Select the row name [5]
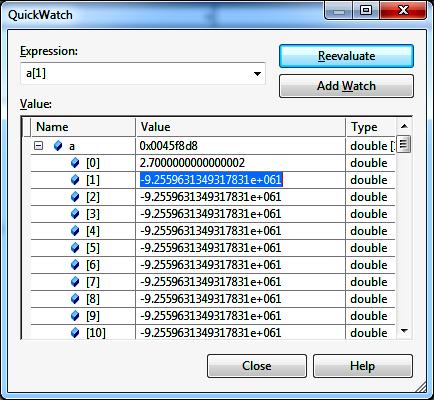 click(x=93, y=248)
